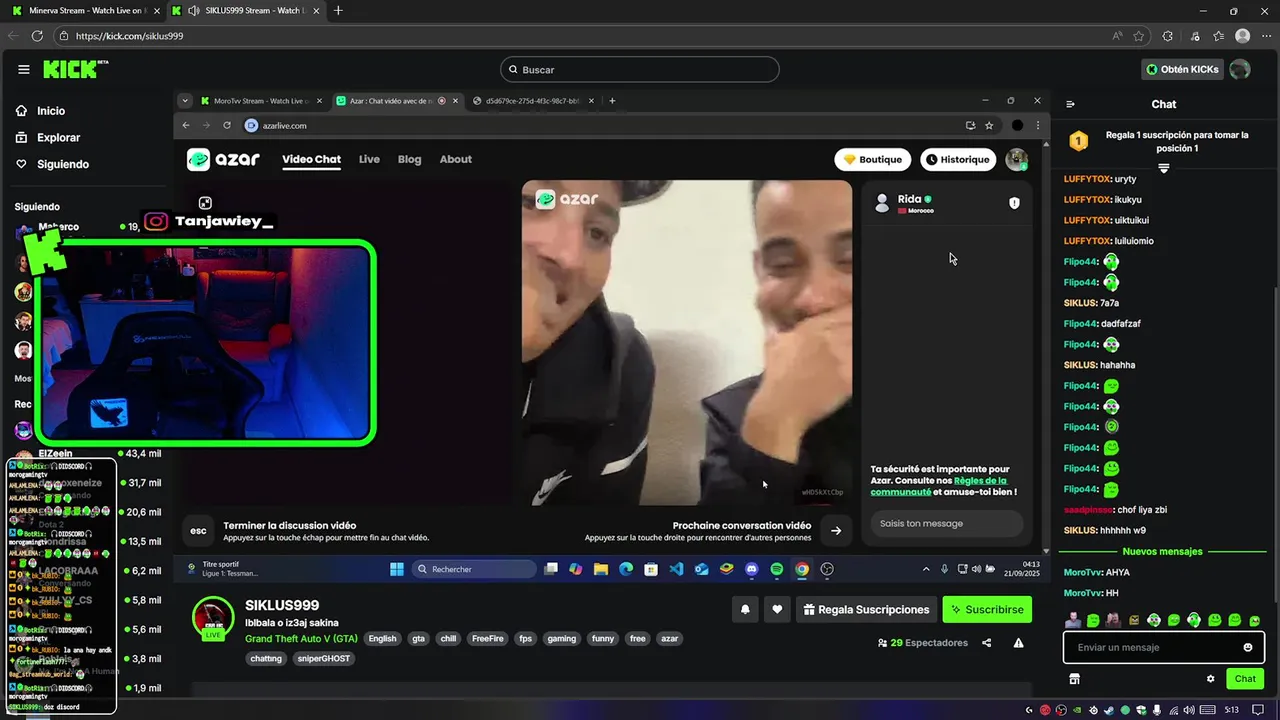Open Edge extensions puzzle icon
Image resolution: width=1280 pixels, height=720 pixels.
coord(1167,36)
